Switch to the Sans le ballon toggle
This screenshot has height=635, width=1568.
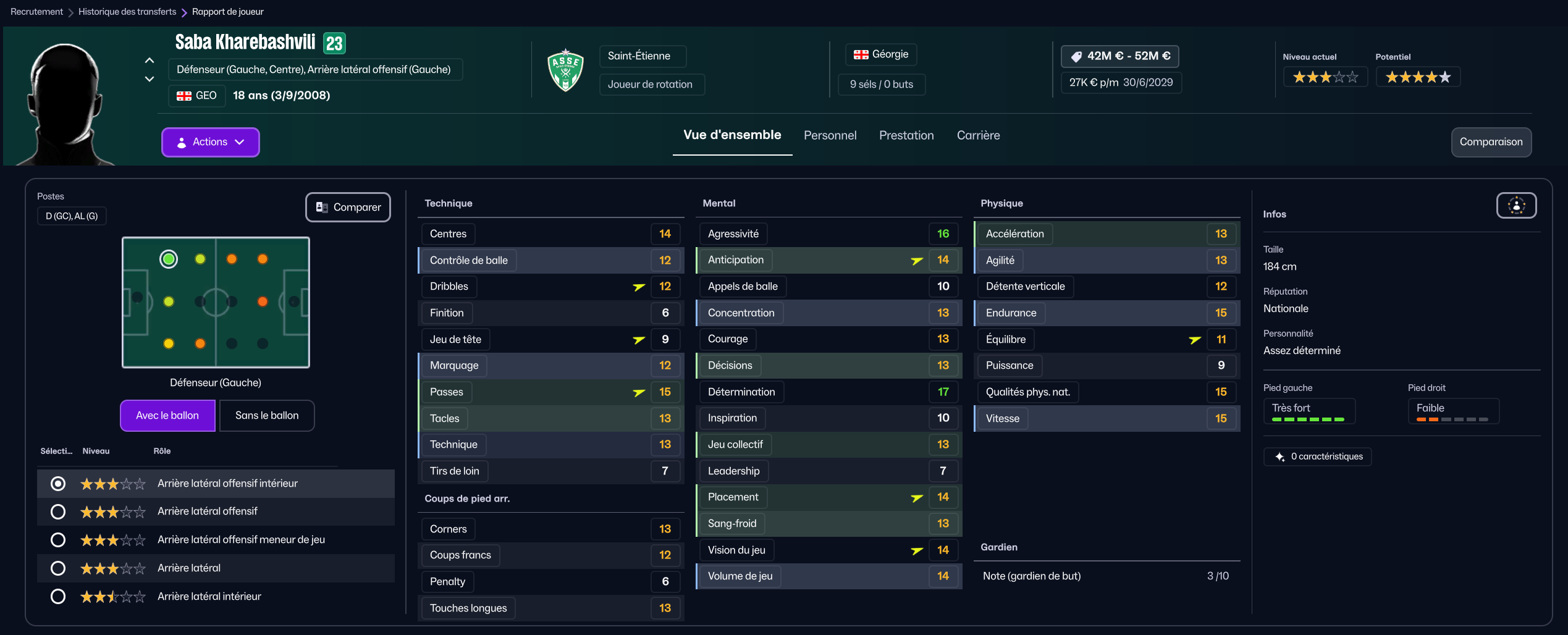tap(267, 416)
